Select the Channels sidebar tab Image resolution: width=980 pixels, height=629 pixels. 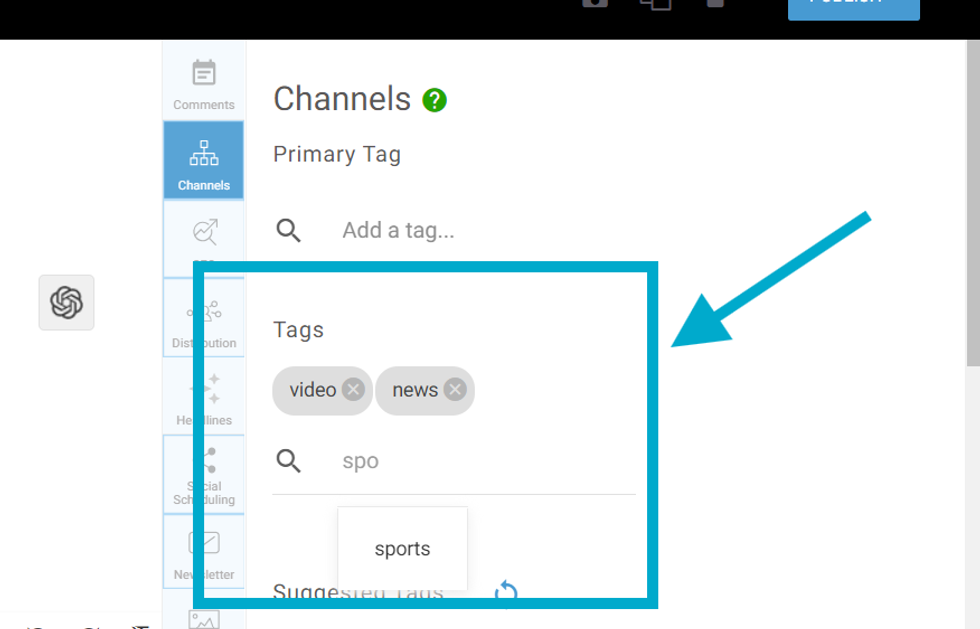204,161
